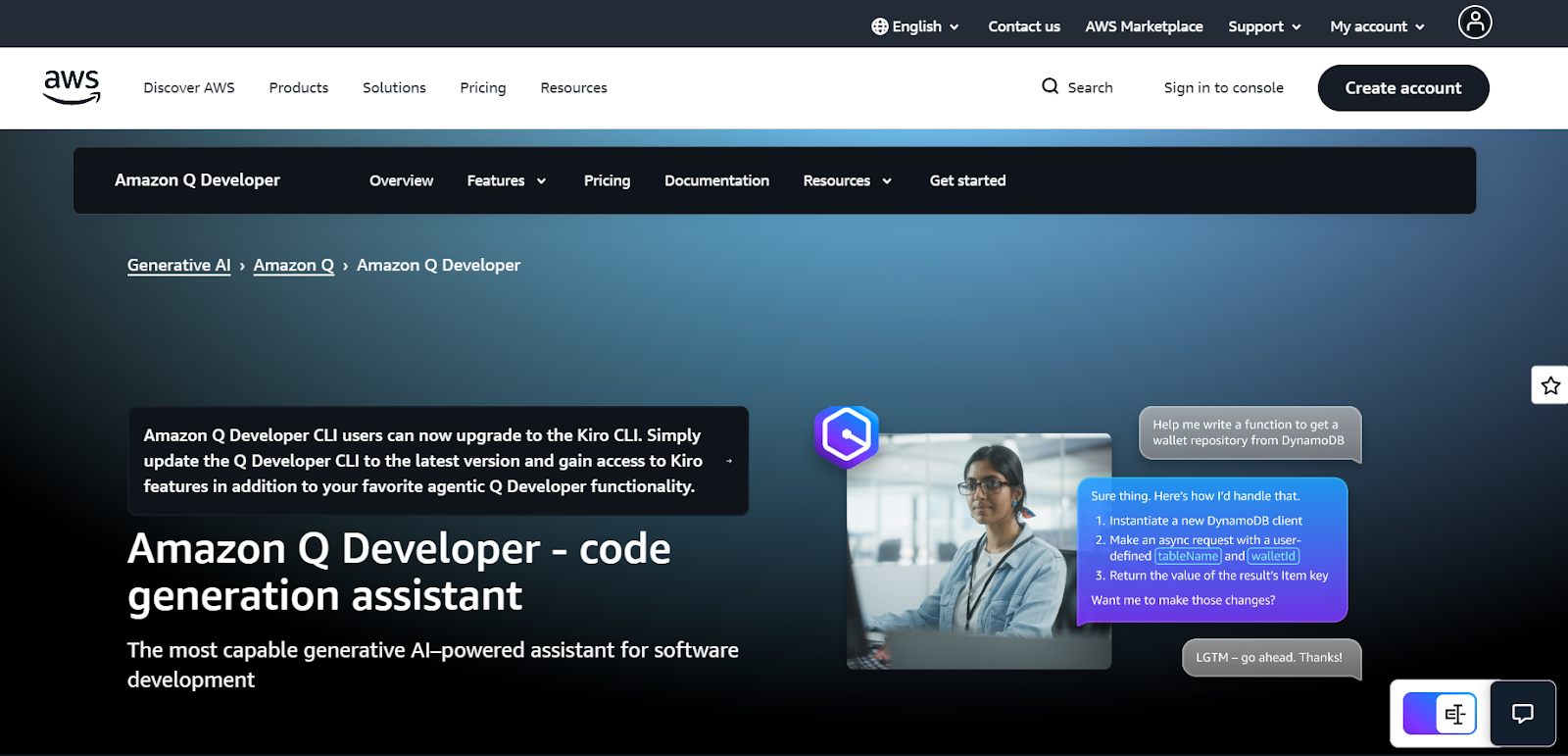The image size is (1568, 756).
Task: Click the star feedback icon
Action: [x=1550, y=385]
